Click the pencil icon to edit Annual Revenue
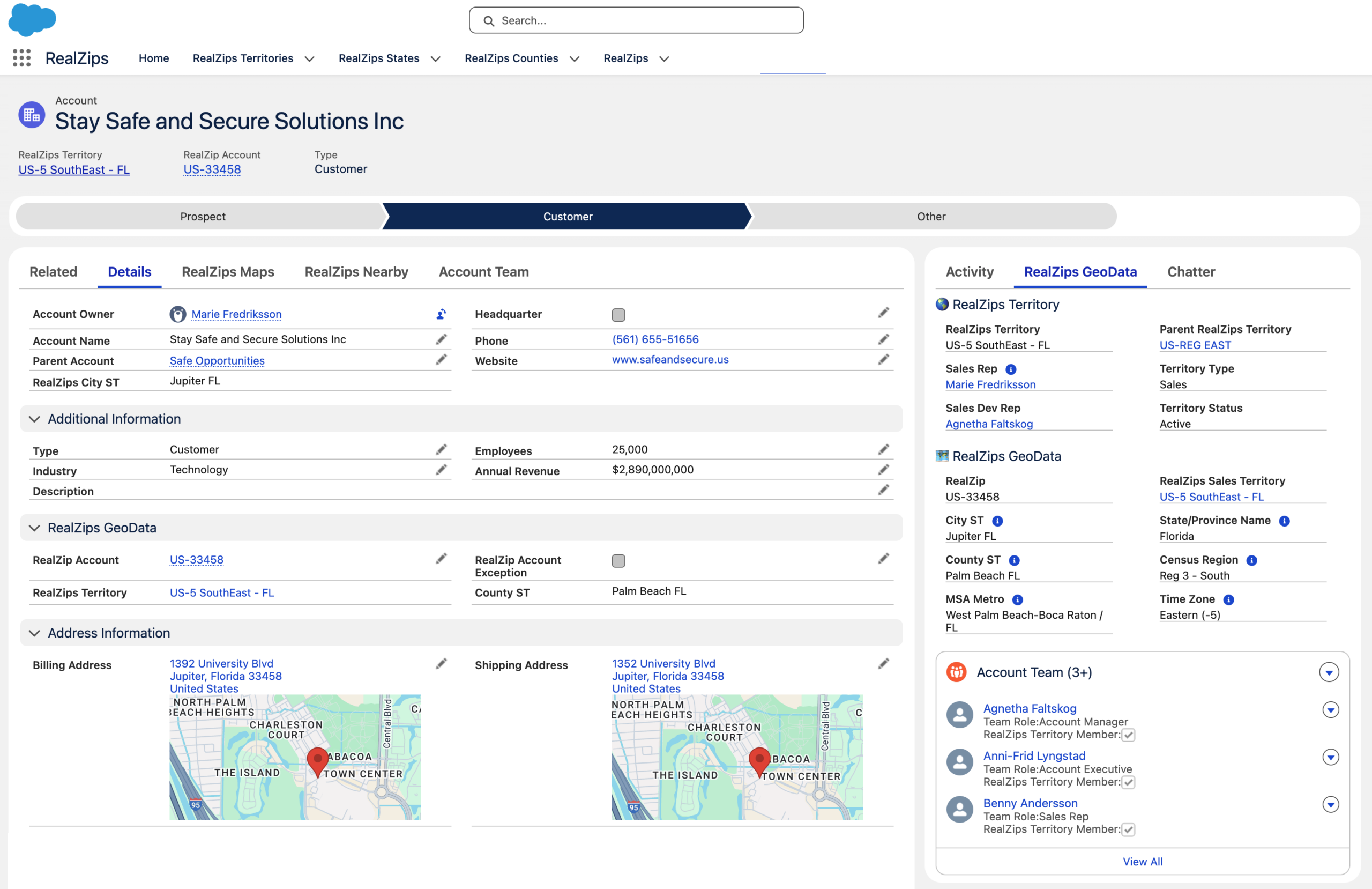This screenshot has width=1372, height=889. pos(883,470)
